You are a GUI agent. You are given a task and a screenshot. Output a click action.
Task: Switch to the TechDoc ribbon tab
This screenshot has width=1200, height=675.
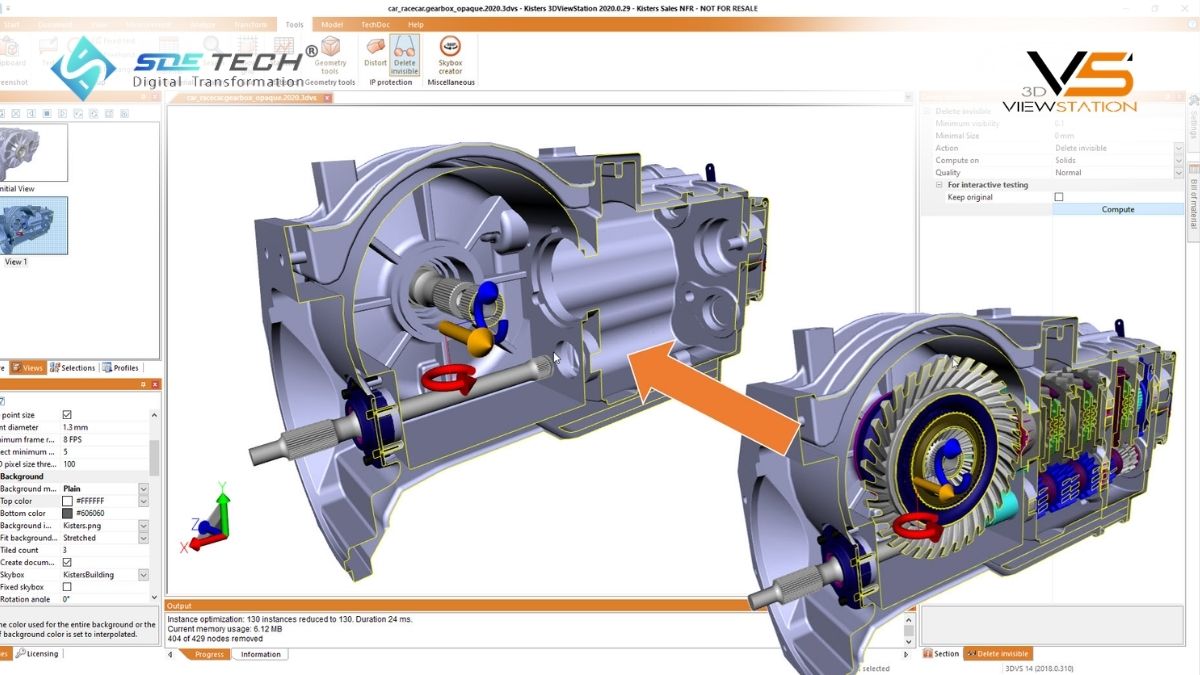[x=374, y=24]
